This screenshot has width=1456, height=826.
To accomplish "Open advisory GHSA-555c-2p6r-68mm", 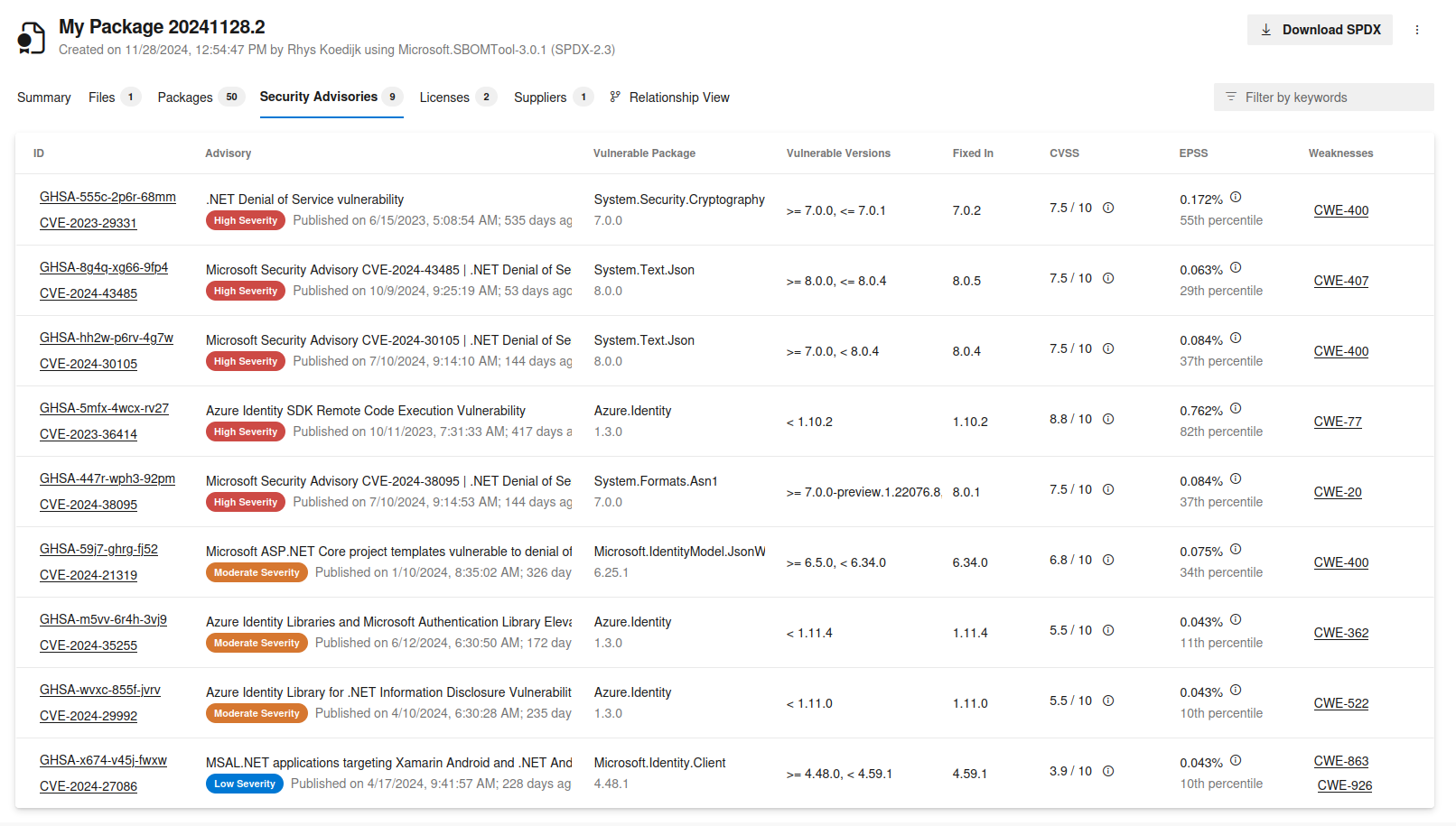I will click(107, 197).
